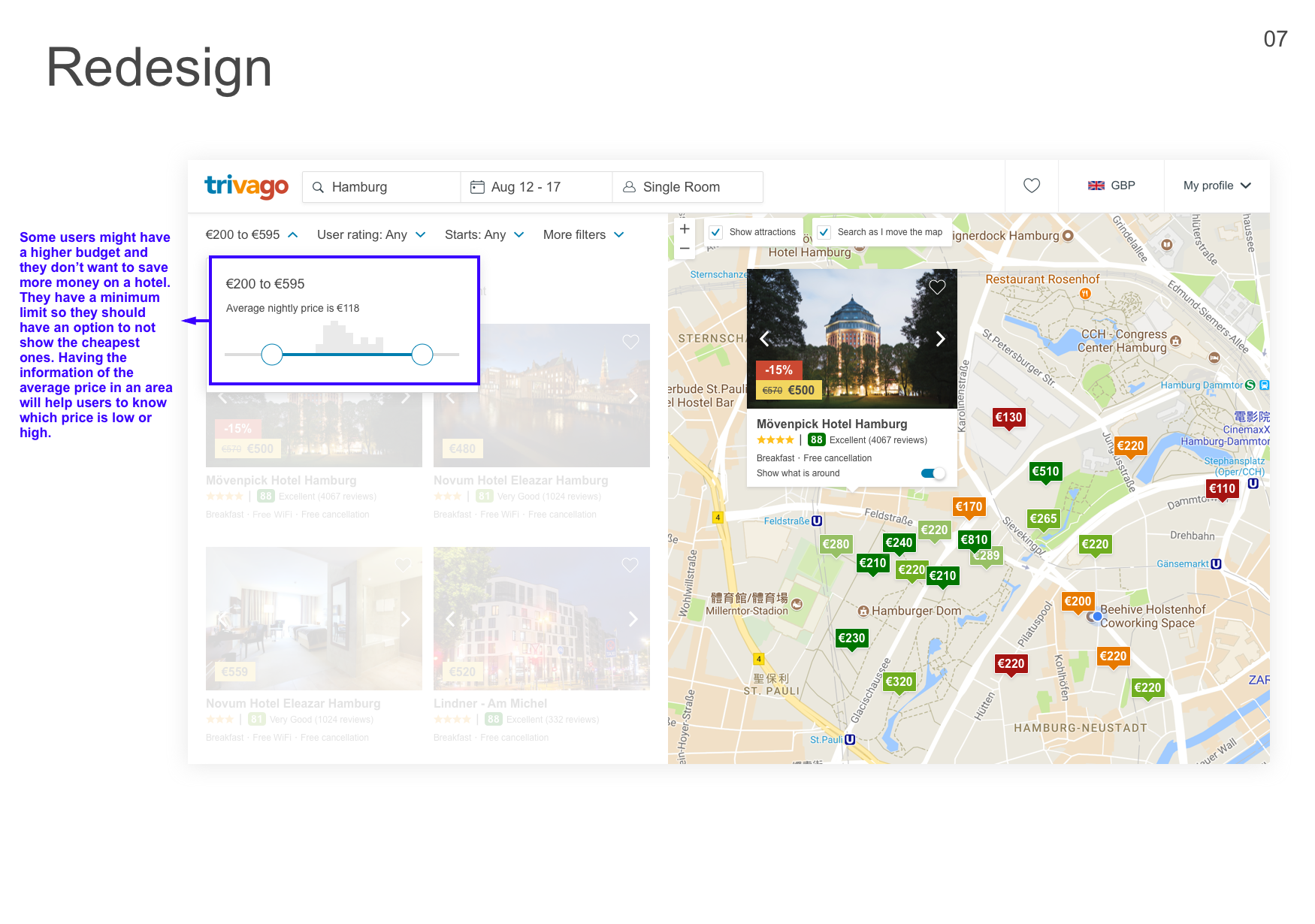1315x924 pixels.
Task: Toggle the Show attractions checkbox
Action: [x=716, y=232]
